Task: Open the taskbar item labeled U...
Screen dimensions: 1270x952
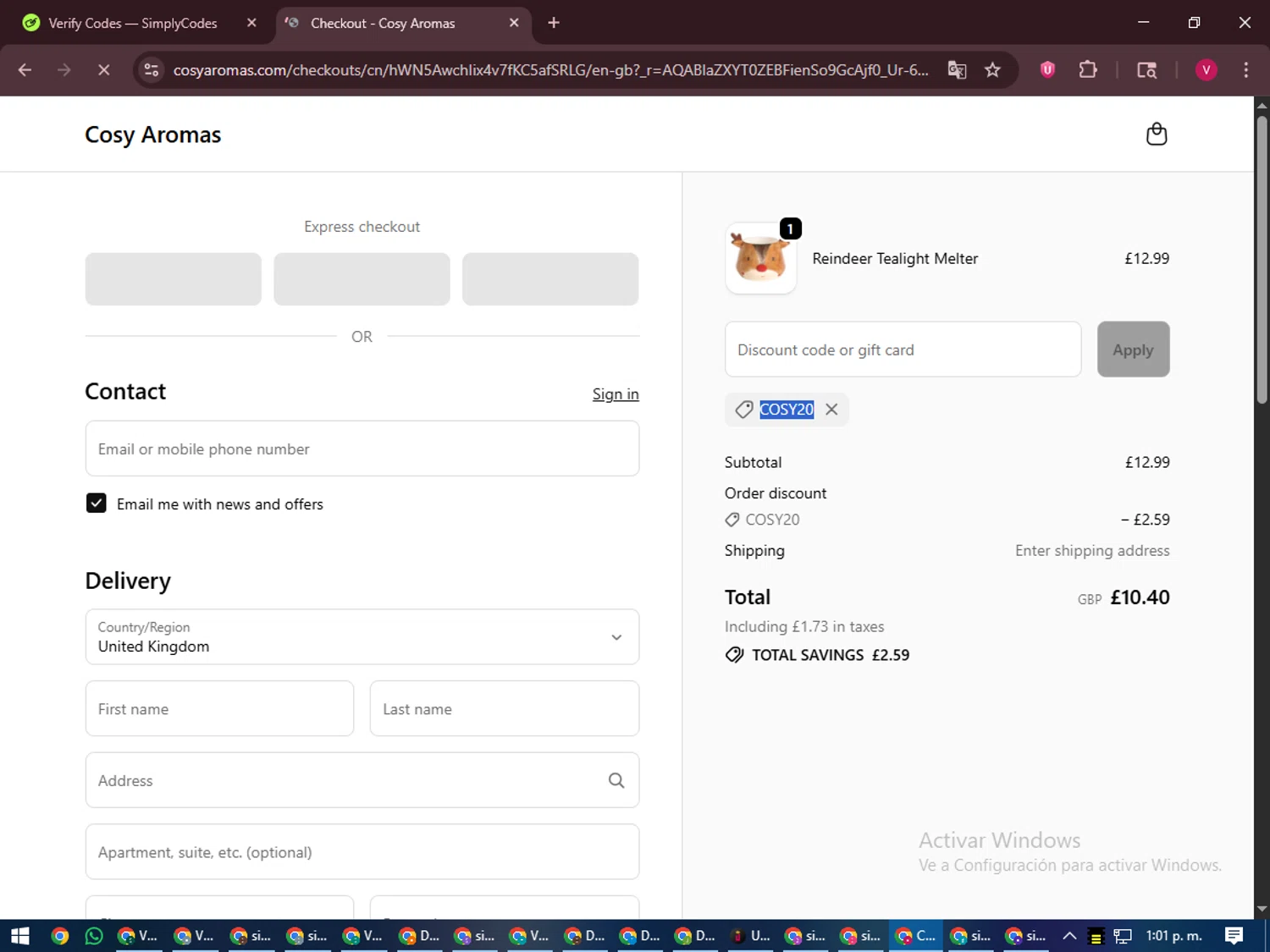Action: tap(750, 936)
